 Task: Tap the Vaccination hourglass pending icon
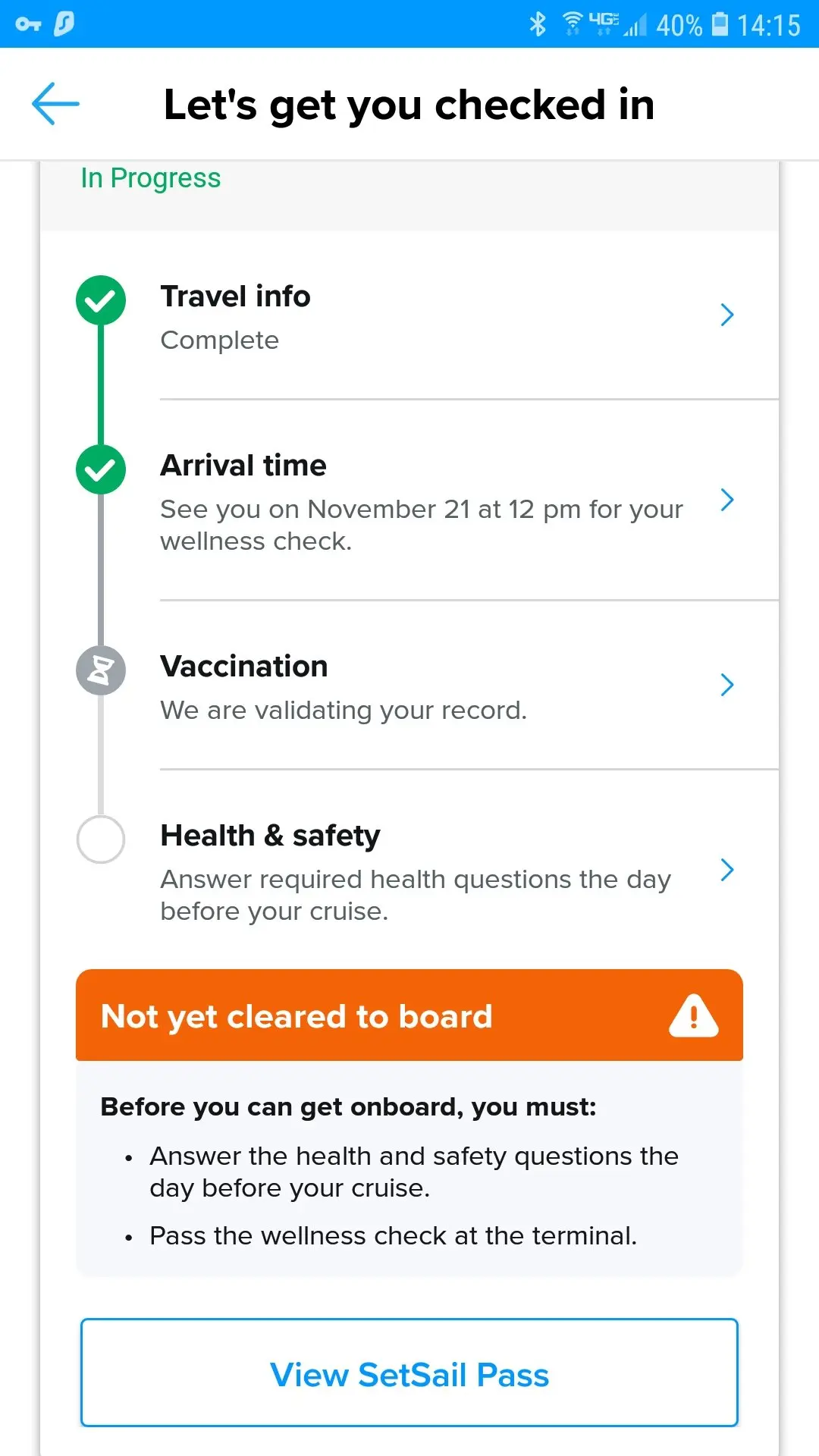pyautogui.click(x=101, y=670)
